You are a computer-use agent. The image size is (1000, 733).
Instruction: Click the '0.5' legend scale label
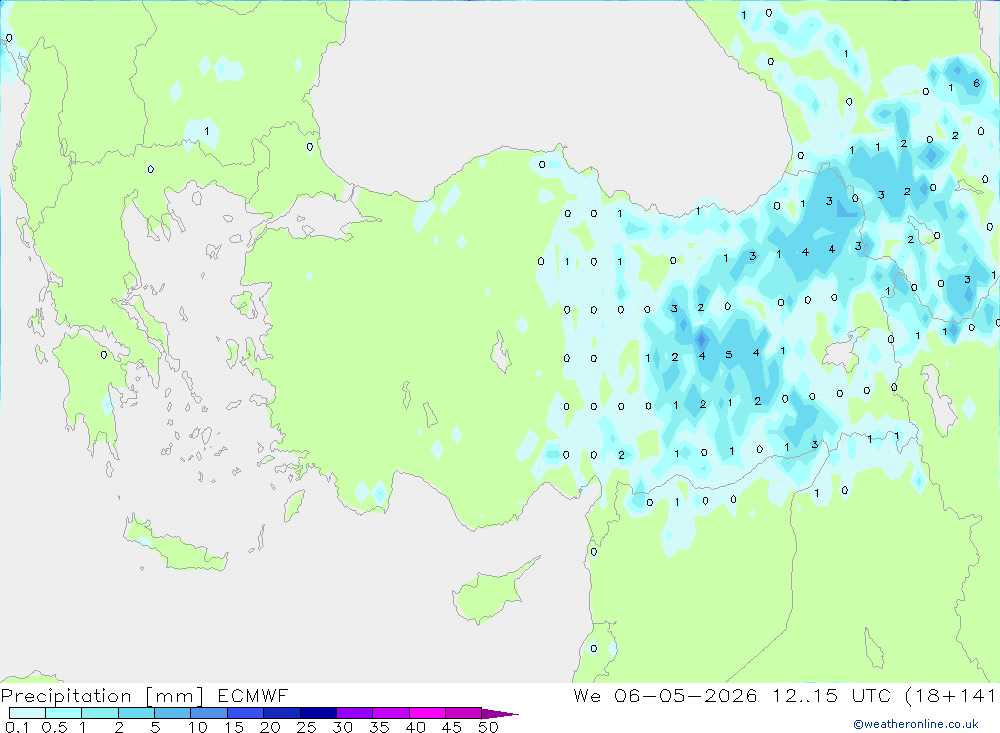[54, 727]
